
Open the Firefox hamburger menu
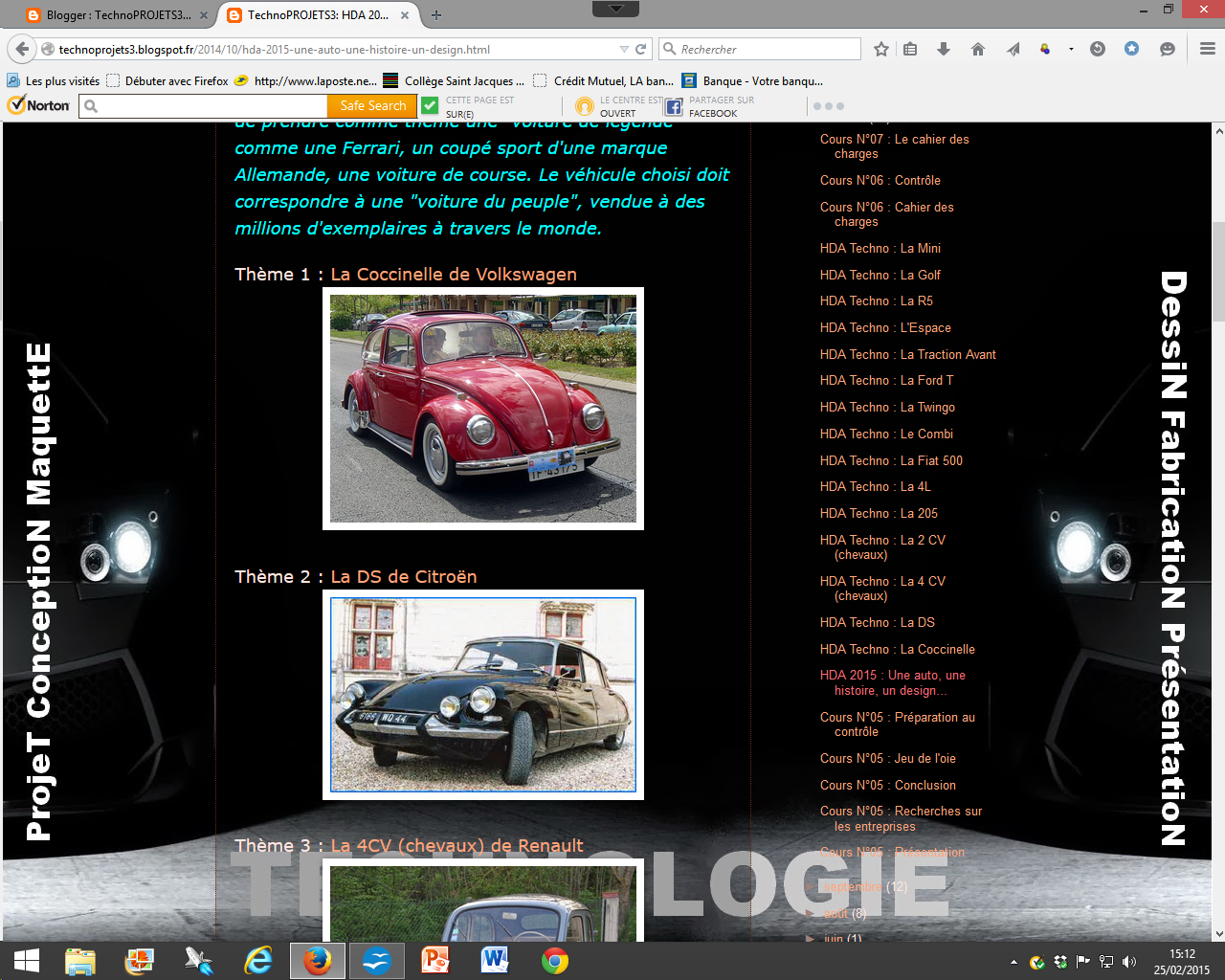click(x=1207, y=49)
